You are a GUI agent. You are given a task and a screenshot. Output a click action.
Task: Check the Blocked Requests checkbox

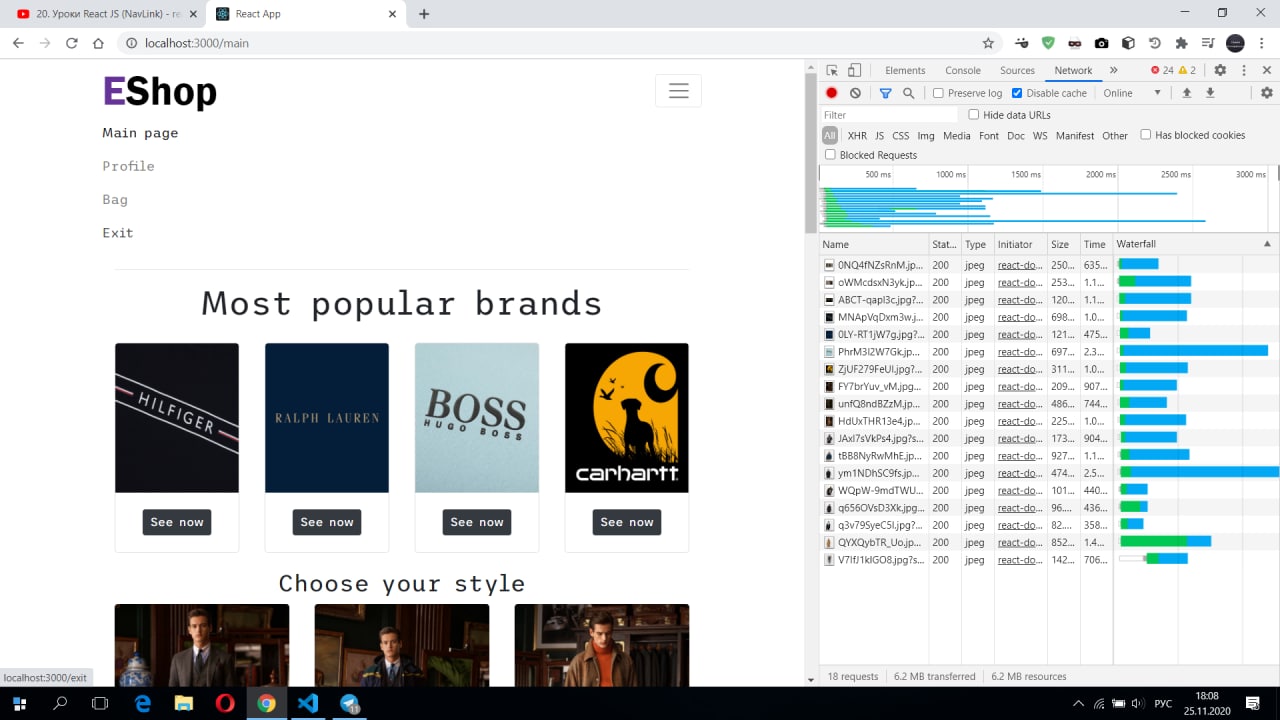(830, 155)
